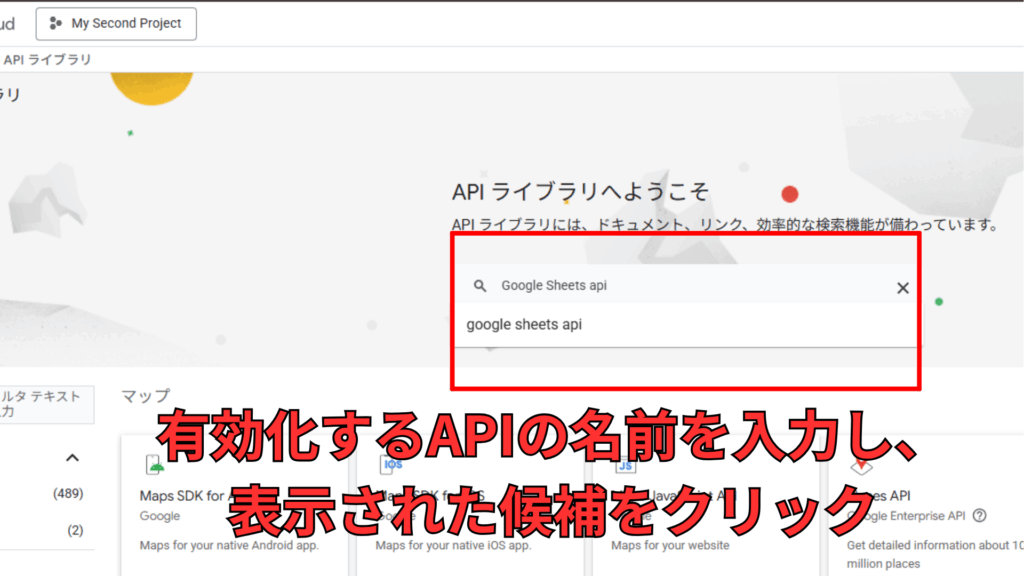This screenshot has height=576, width=1024.
Task: Open the Places API pin icon
Action: click(861, 465)
